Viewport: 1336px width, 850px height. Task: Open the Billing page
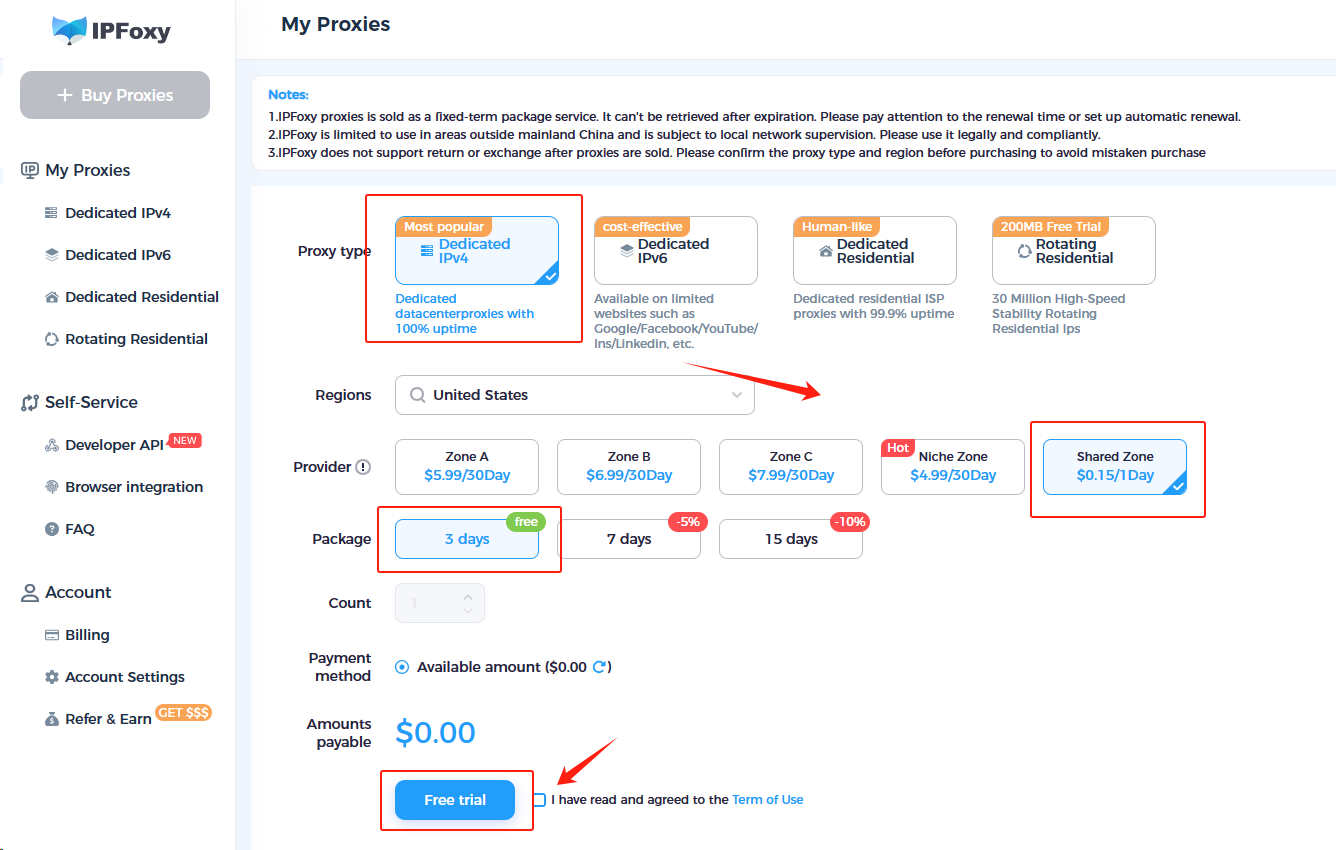pyautogui.click(x=86, y=634)
